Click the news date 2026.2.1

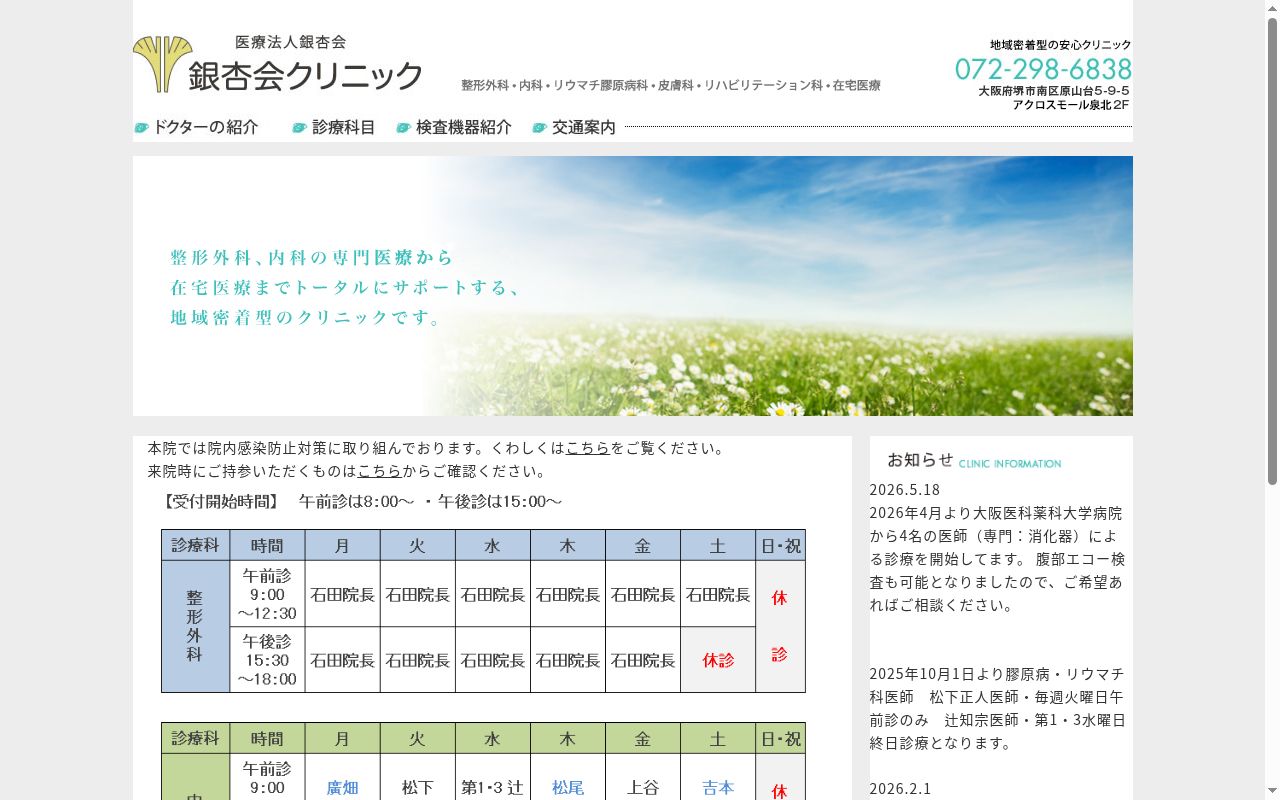coord(900,789)
